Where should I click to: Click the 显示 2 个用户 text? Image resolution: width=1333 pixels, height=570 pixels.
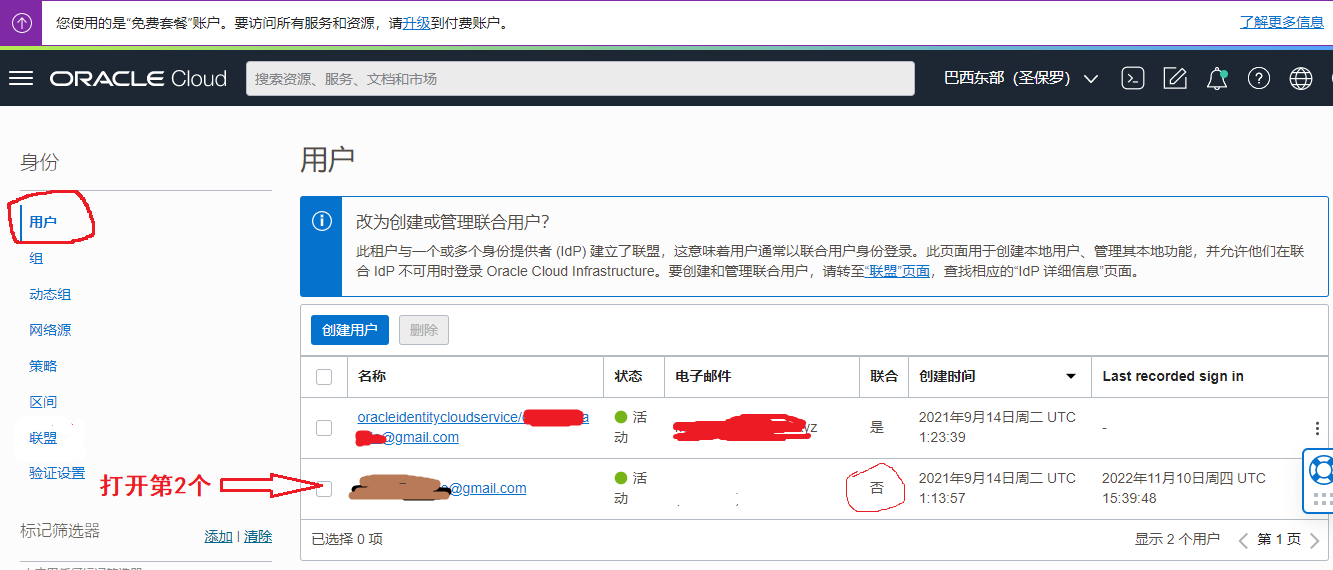click(x=1177, y=539)
